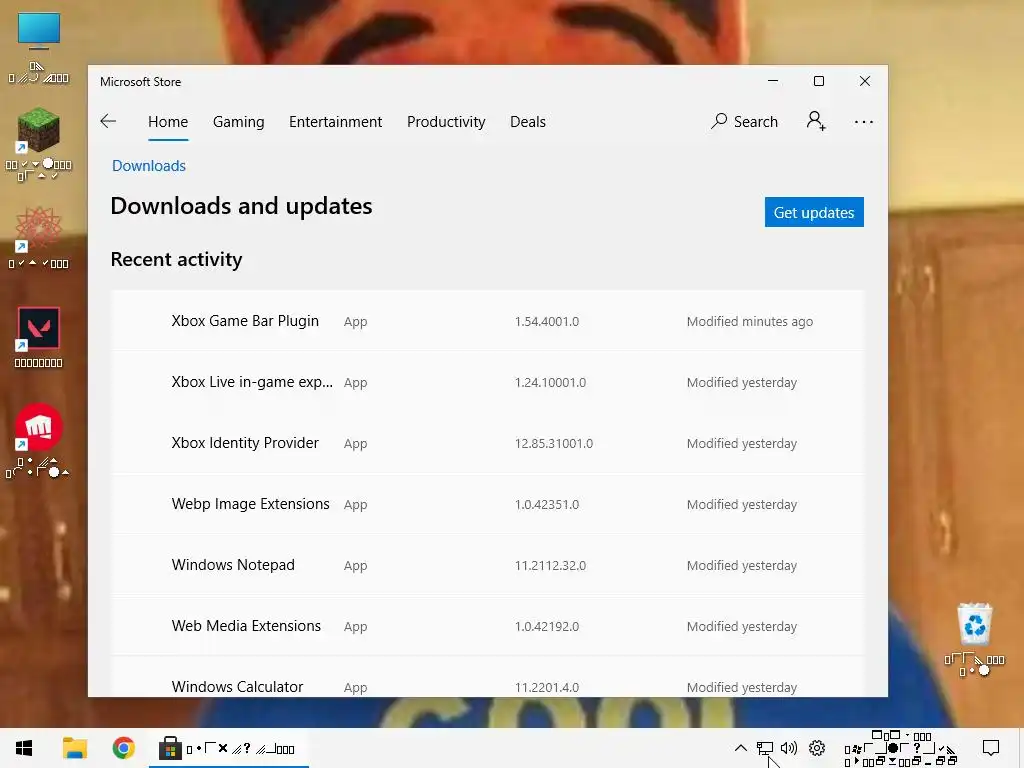Open File Explorer from the taskbar
Viewport: 1024px width, 768px height.
tap(75, 748)
